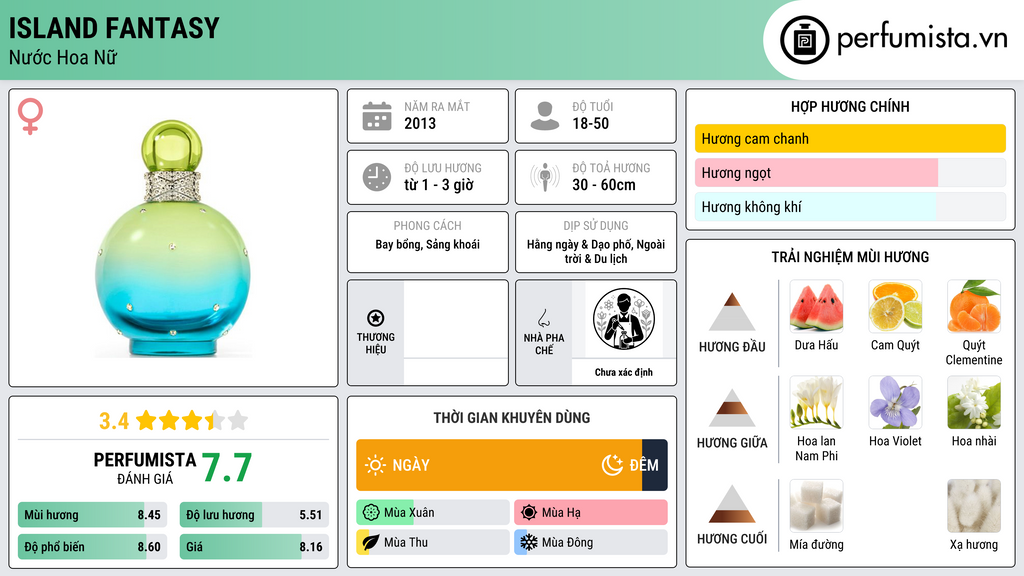Select the Mùa Thu season bar
Viewport: 1024px width, 576px height.
(433, 542)
